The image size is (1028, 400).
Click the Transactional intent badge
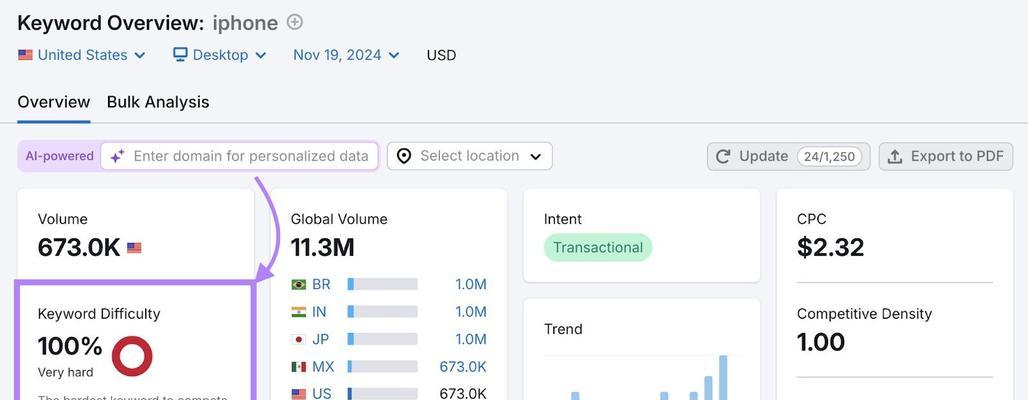click(598, 247)
